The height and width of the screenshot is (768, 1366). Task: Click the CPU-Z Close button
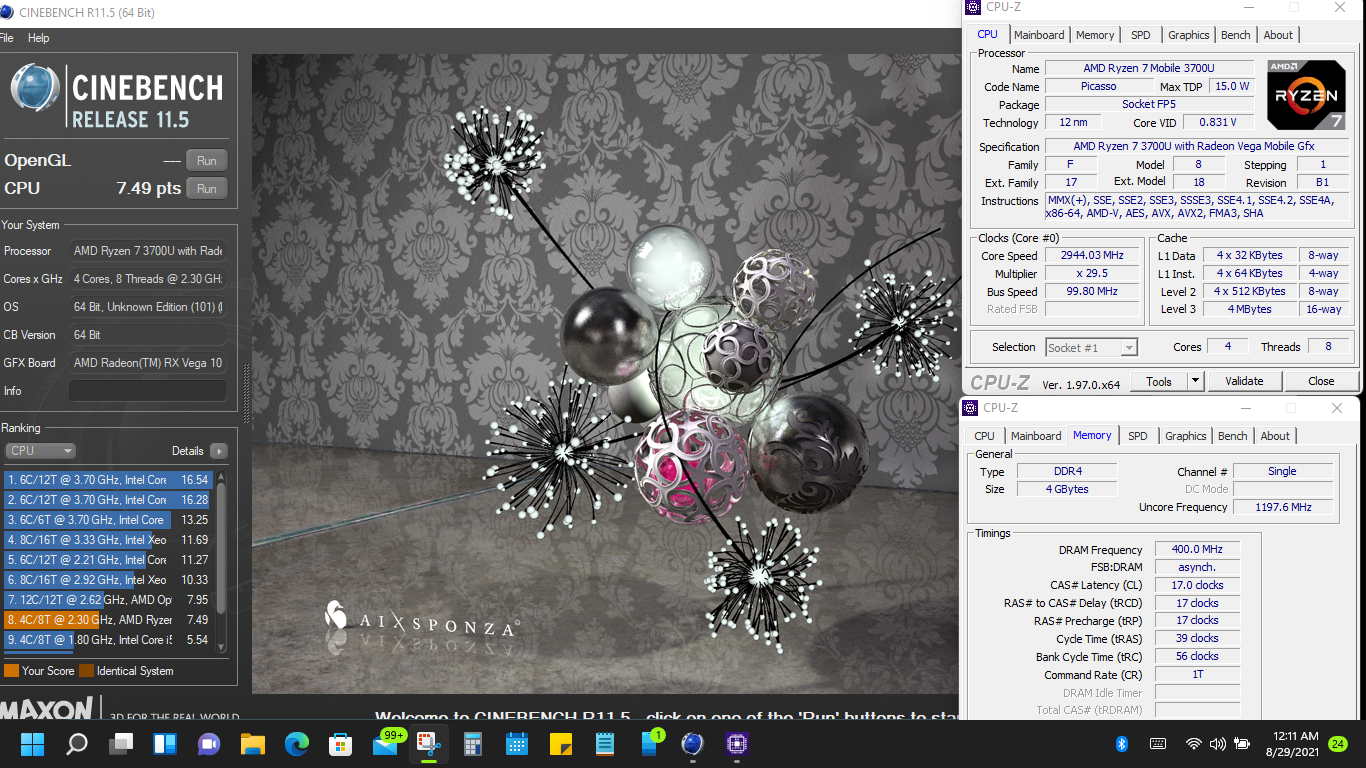tap(1321, 381)
